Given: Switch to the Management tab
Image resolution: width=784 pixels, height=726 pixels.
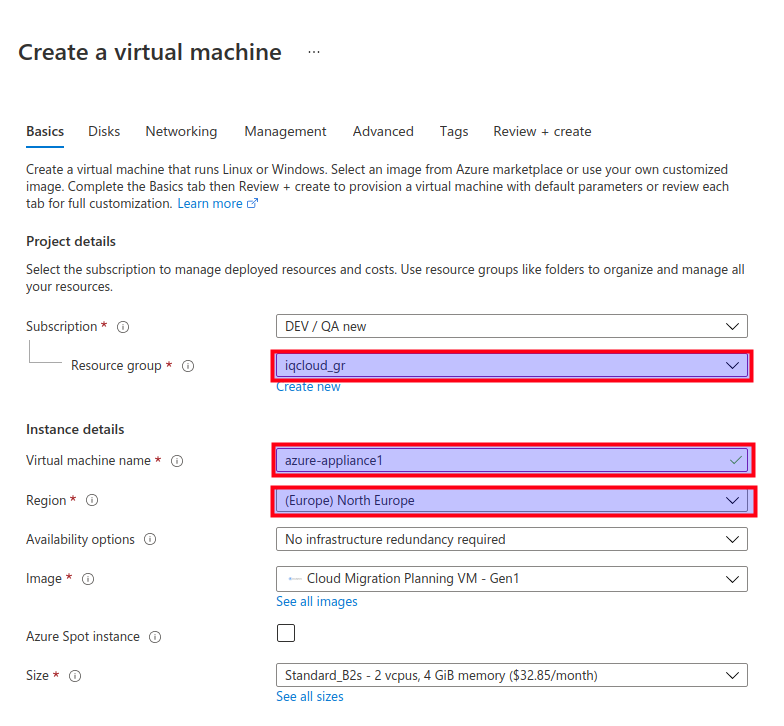Looking at the screenshot, I should (x=285, y=132).
